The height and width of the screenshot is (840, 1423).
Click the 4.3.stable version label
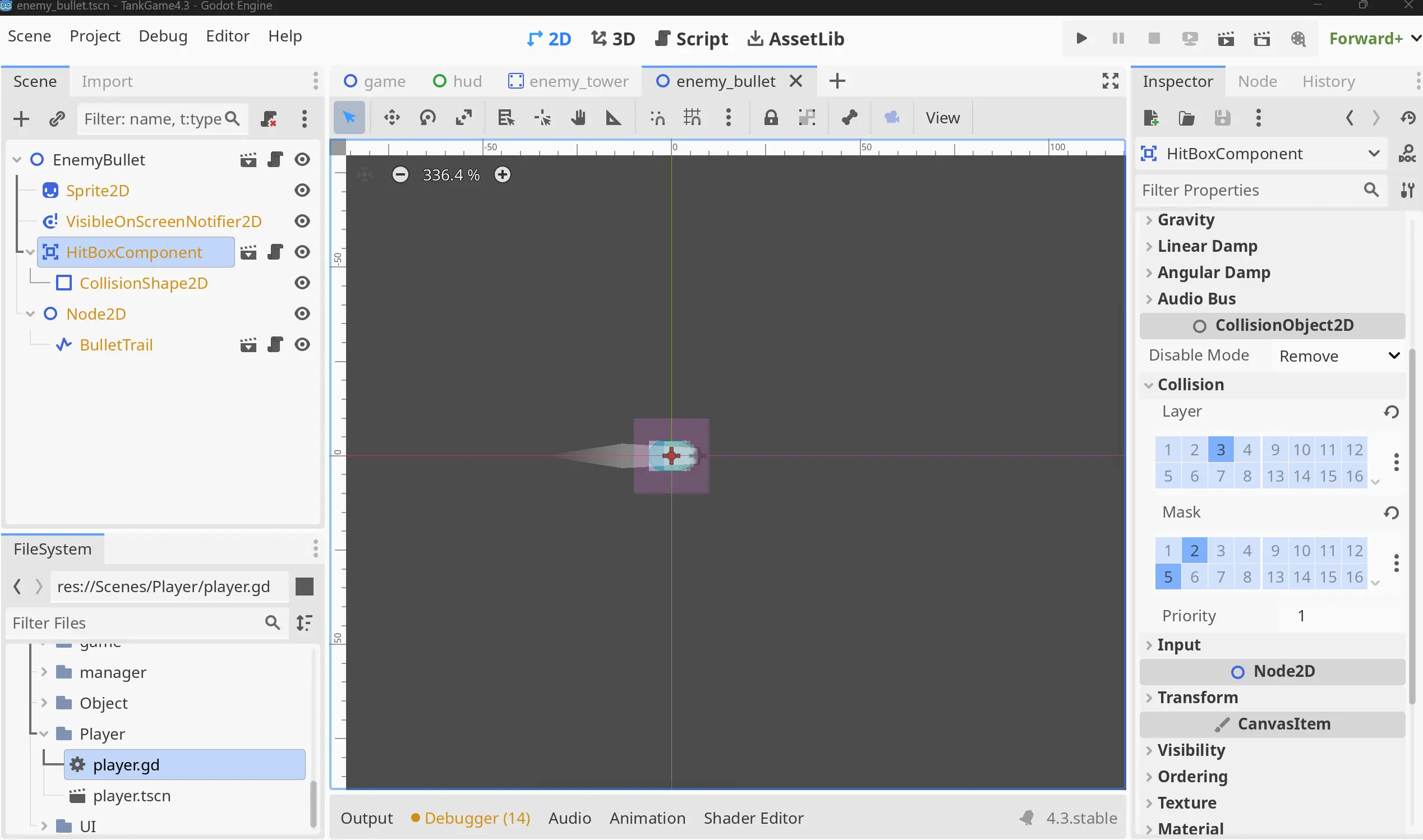coord(1081,818)
